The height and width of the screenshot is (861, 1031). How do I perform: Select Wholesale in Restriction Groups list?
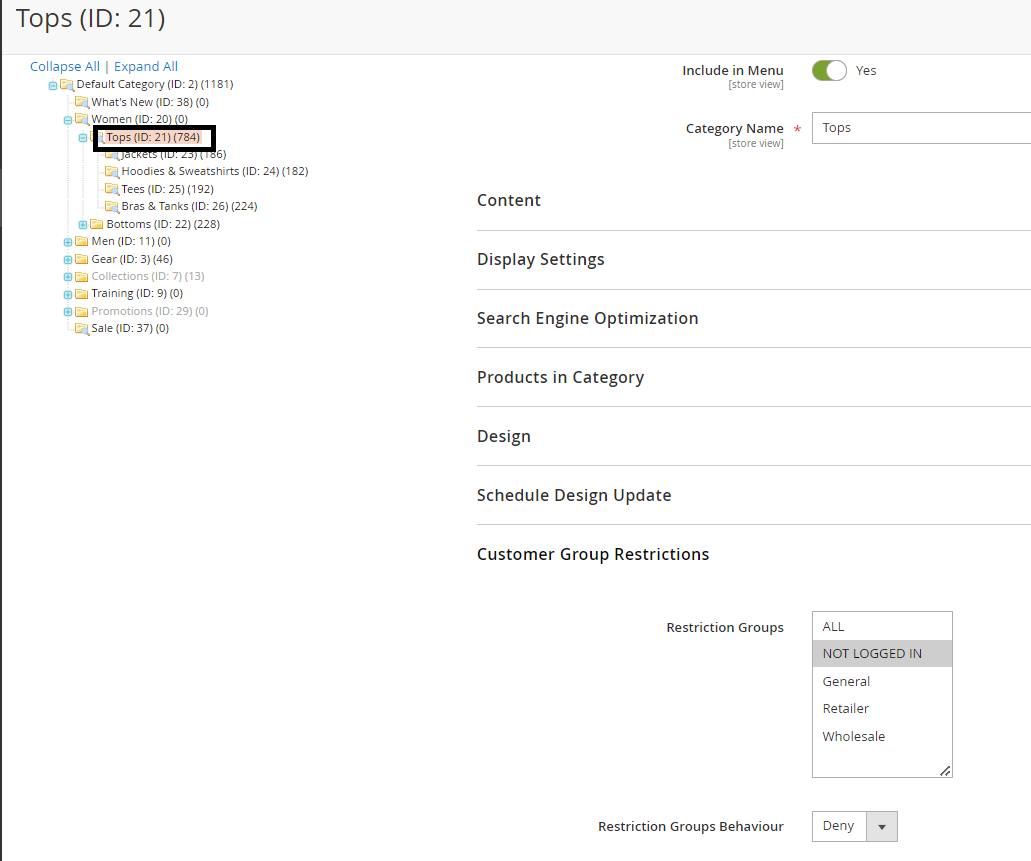854,736
